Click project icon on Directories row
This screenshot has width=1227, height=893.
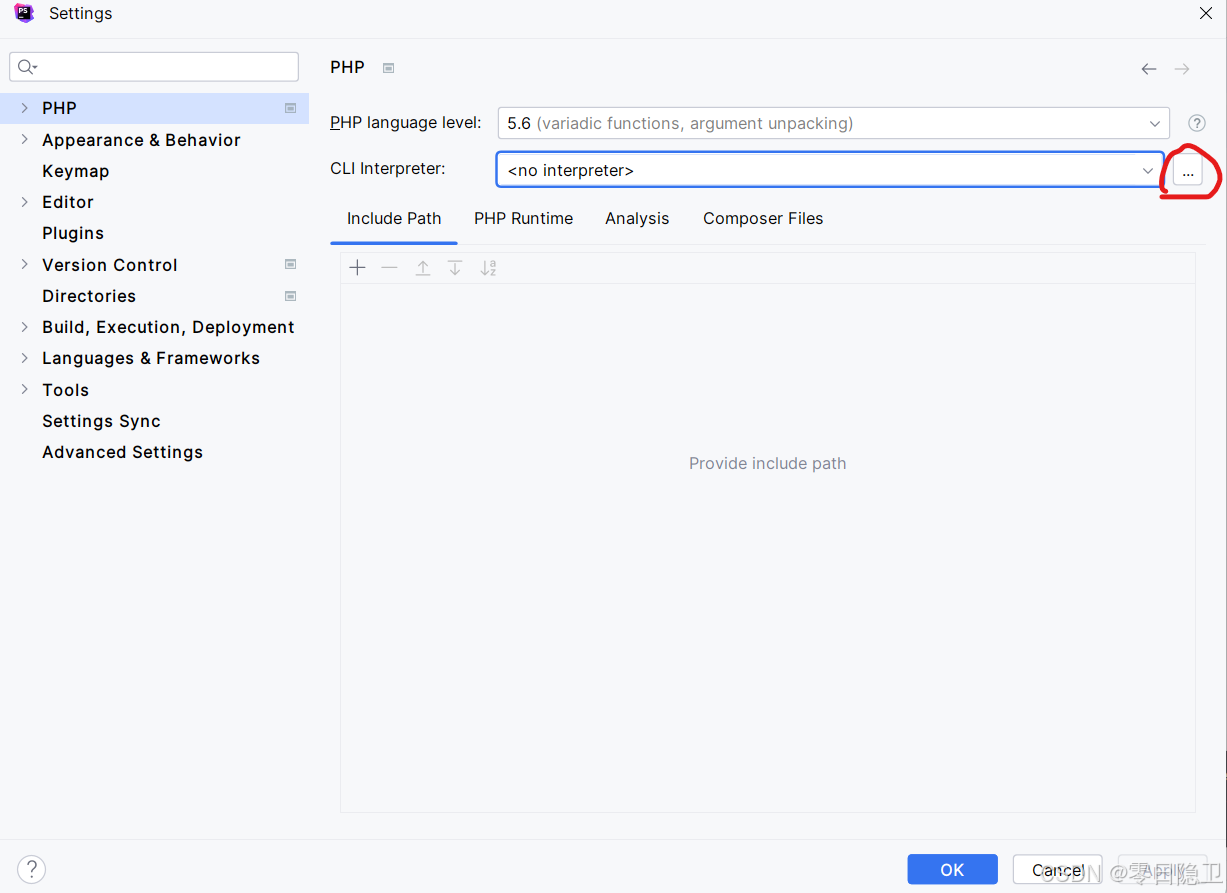pos(290,296)
